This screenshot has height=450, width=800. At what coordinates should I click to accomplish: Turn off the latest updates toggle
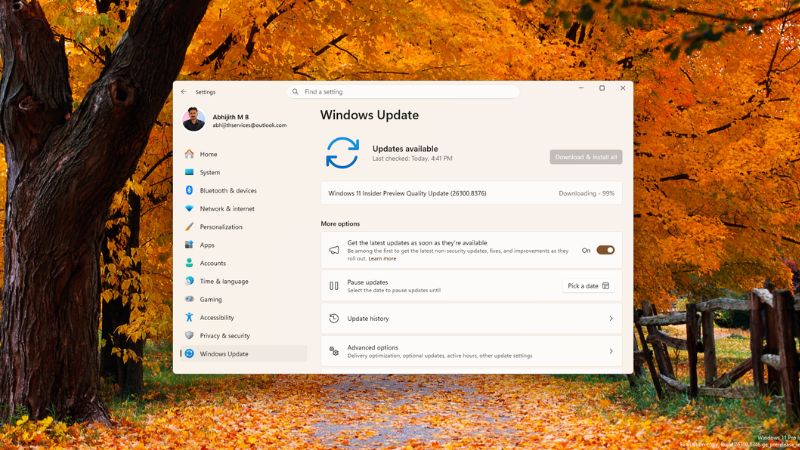click(x=606, y=250)
